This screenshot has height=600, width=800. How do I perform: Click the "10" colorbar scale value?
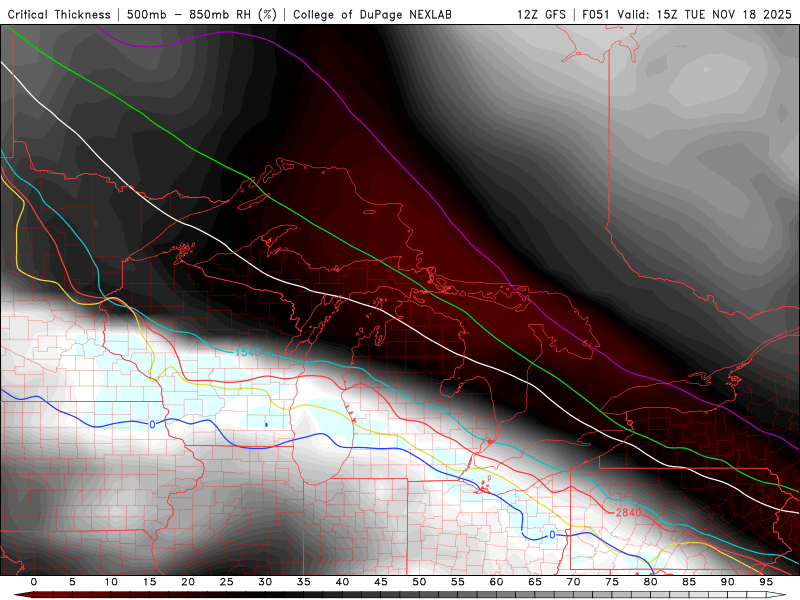[111, 582]
